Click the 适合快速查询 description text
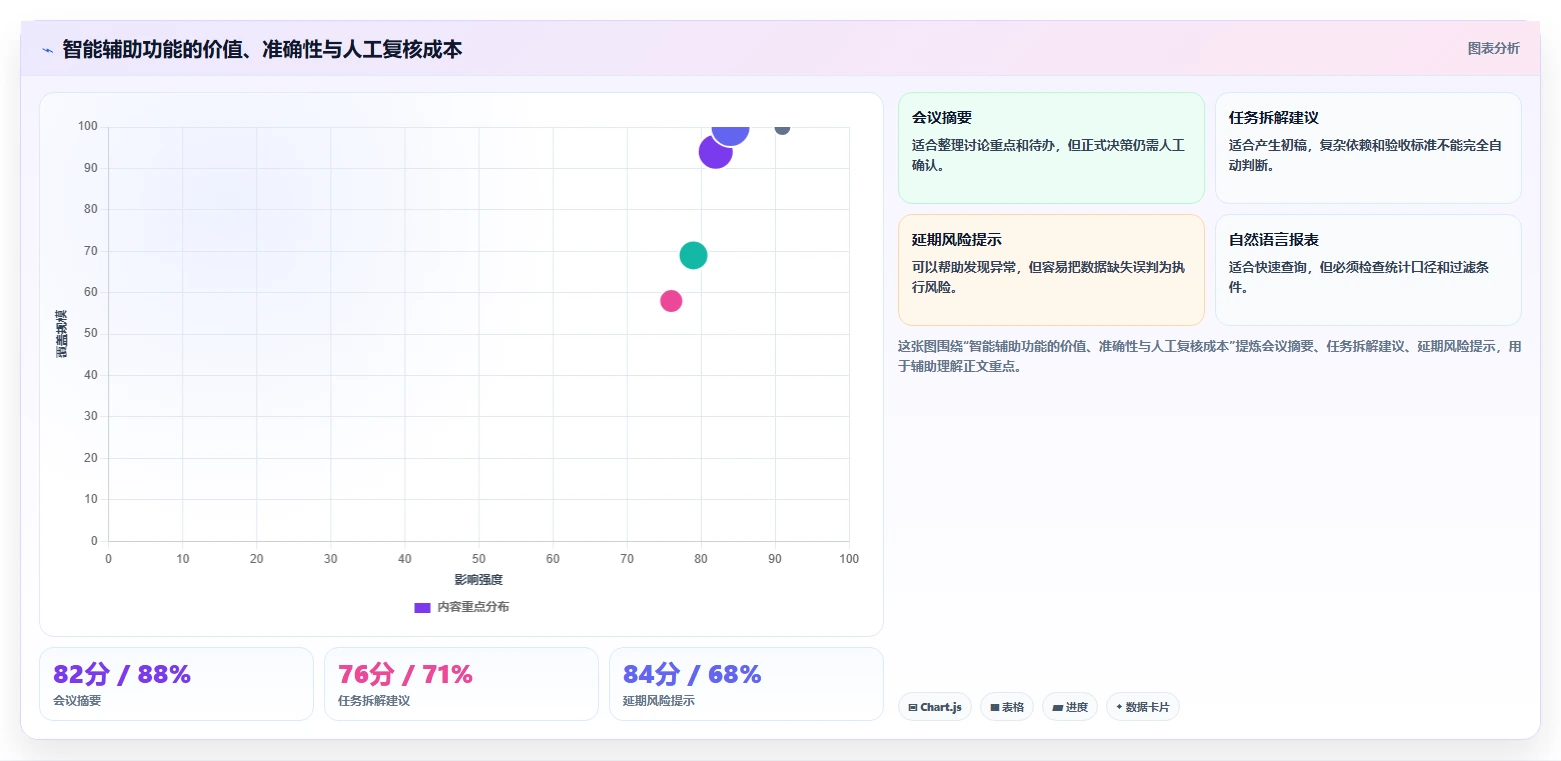Screen dimensions: 1561x761 coord(1359,277)
